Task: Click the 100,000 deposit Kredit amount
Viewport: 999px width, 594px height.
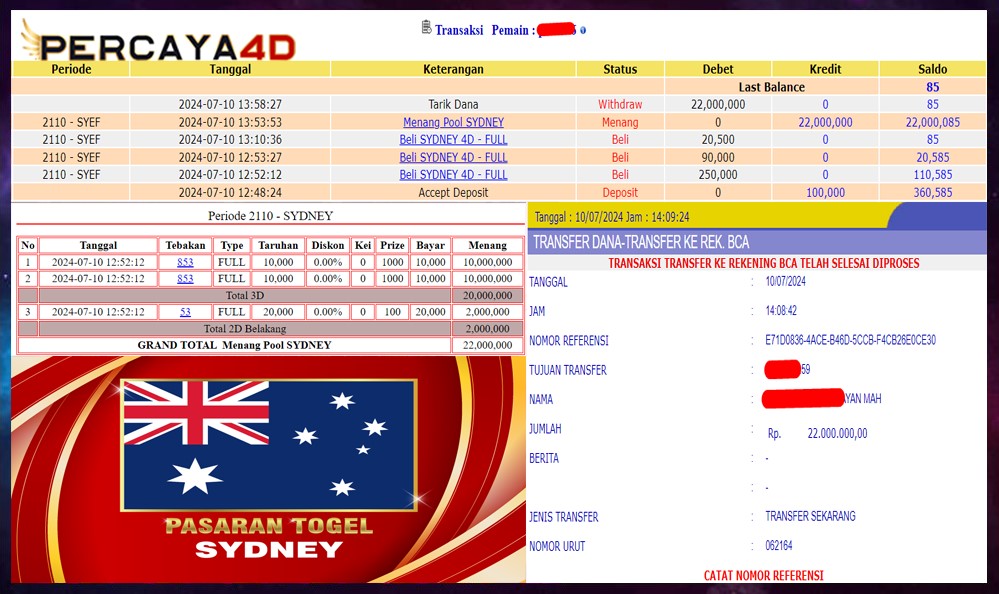Action: click(825, 192)
